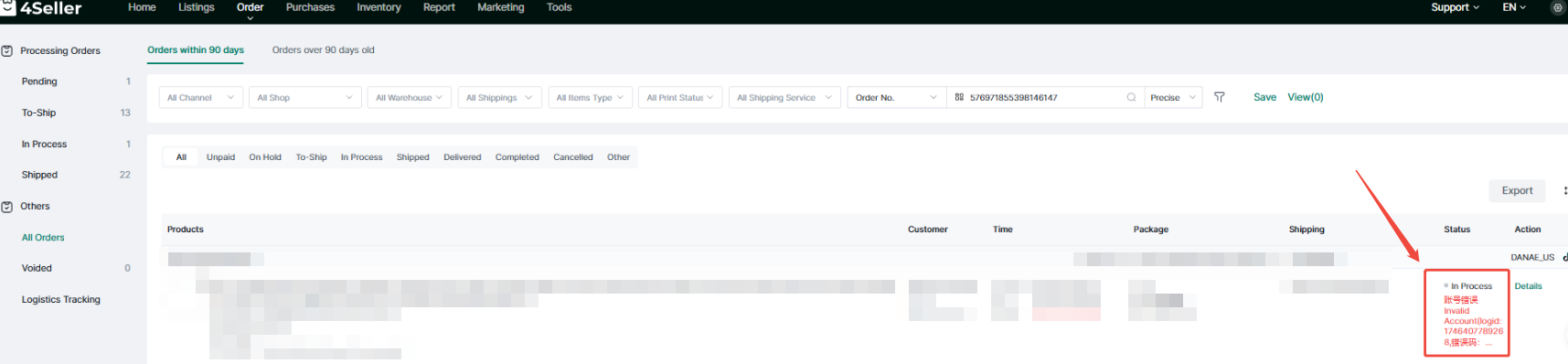Select the On Hold status tab
The height and width of the screenshot is (364, 1568).
pos(265,157)
